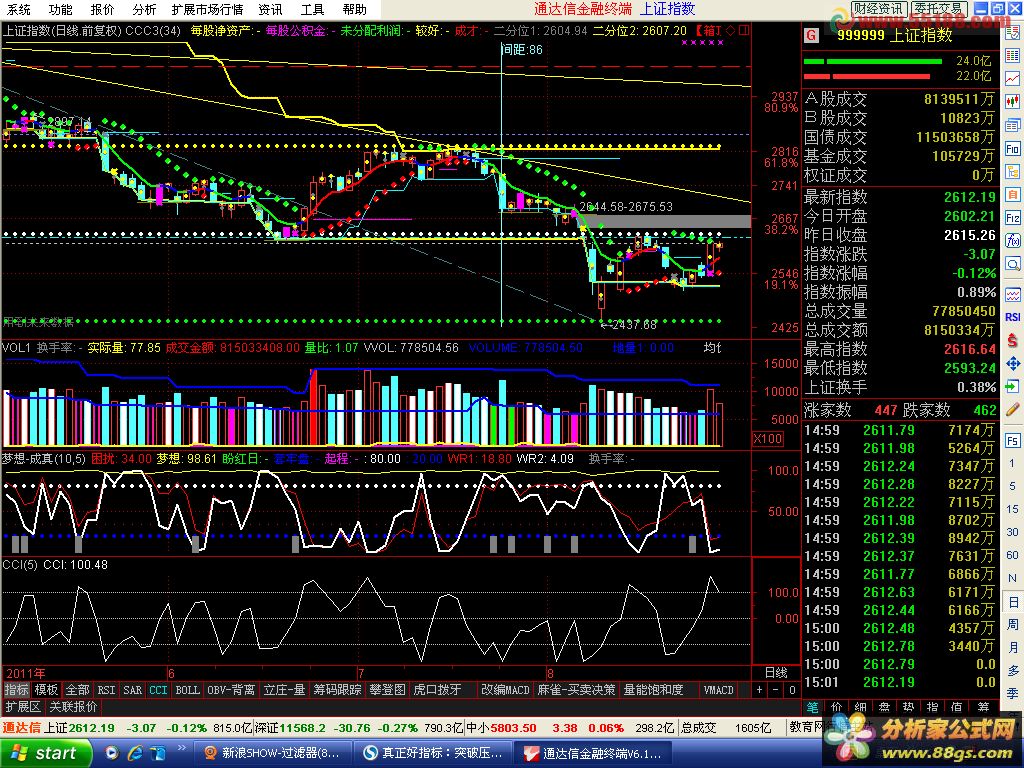The image size is (1024, 768).
Task: Open the 扩展区 tab
Action: pos(23,706)
